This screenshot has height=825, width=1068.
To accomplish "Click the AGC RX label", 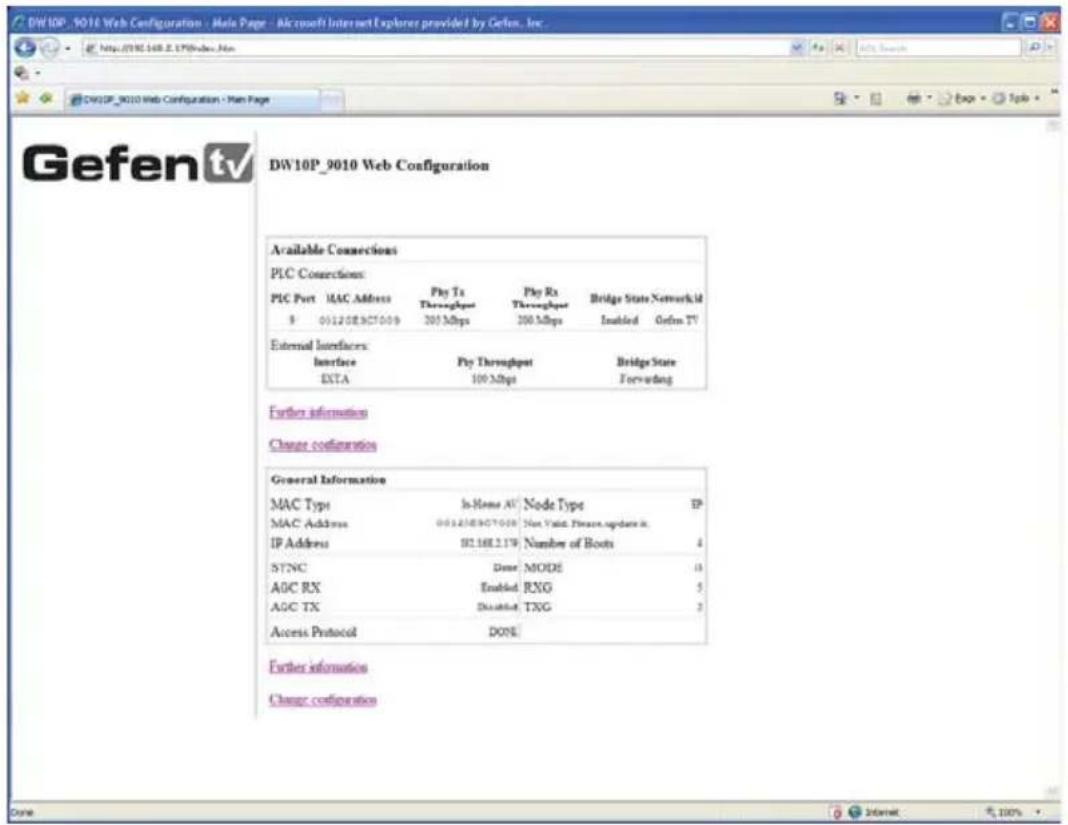I will (296, 587).
